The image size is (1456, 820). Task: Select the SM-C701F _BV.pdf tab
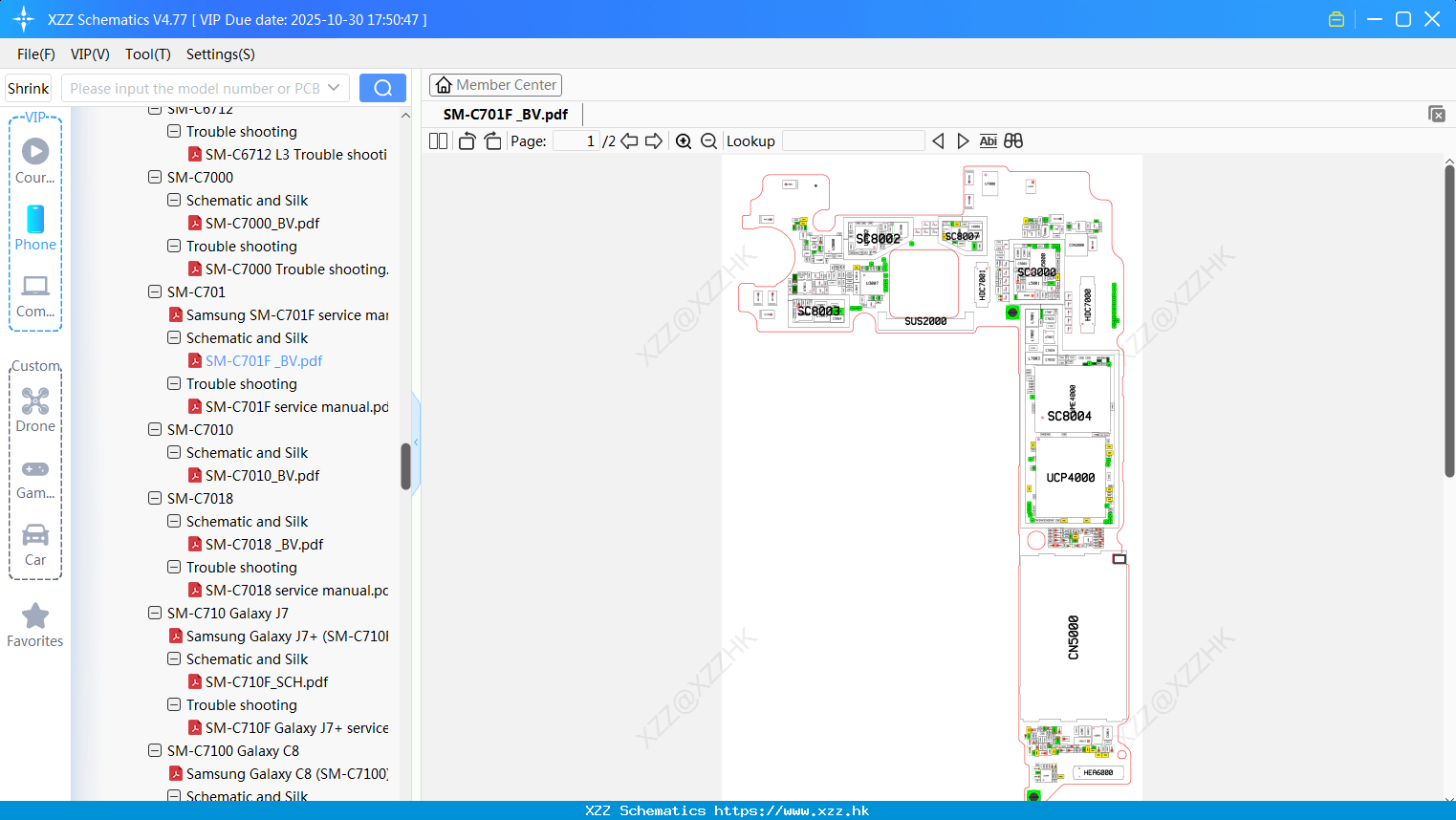point(506,115)
